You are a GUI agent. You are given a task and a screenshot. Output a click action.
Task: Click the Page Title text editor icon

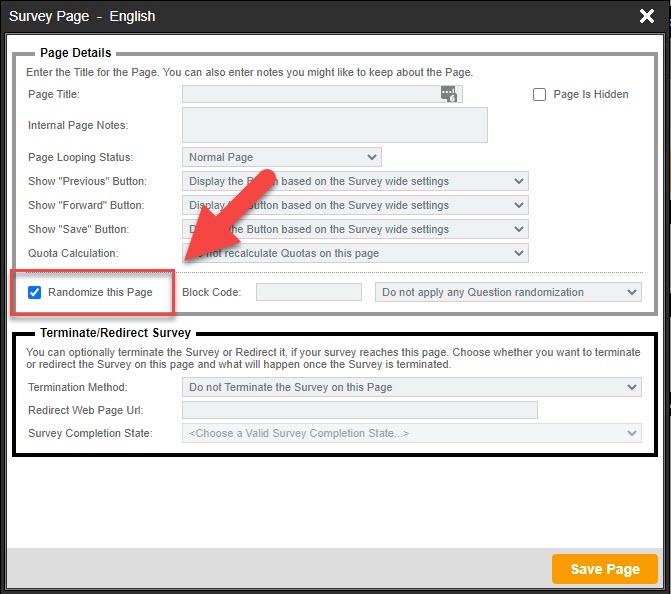click(x=448, y=94)
